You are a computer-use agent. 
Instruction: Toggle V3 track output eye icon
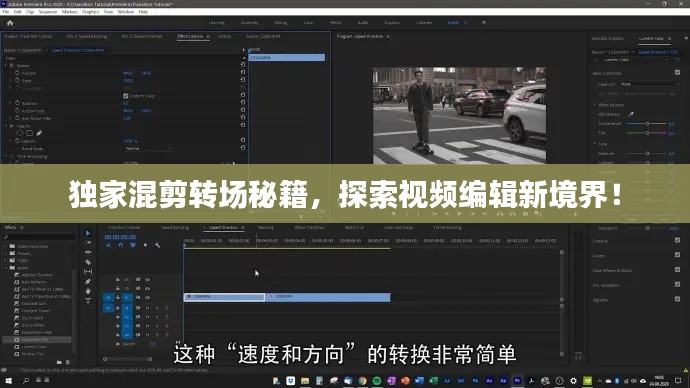coord(147,279)
